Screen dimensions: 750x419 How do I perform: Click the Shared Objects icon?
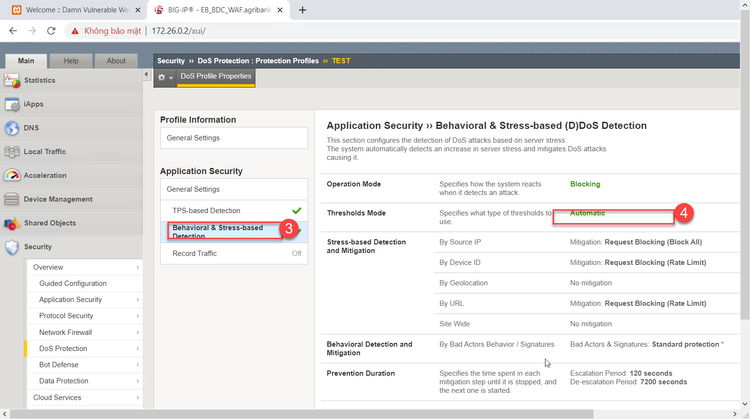coord(12,223)
